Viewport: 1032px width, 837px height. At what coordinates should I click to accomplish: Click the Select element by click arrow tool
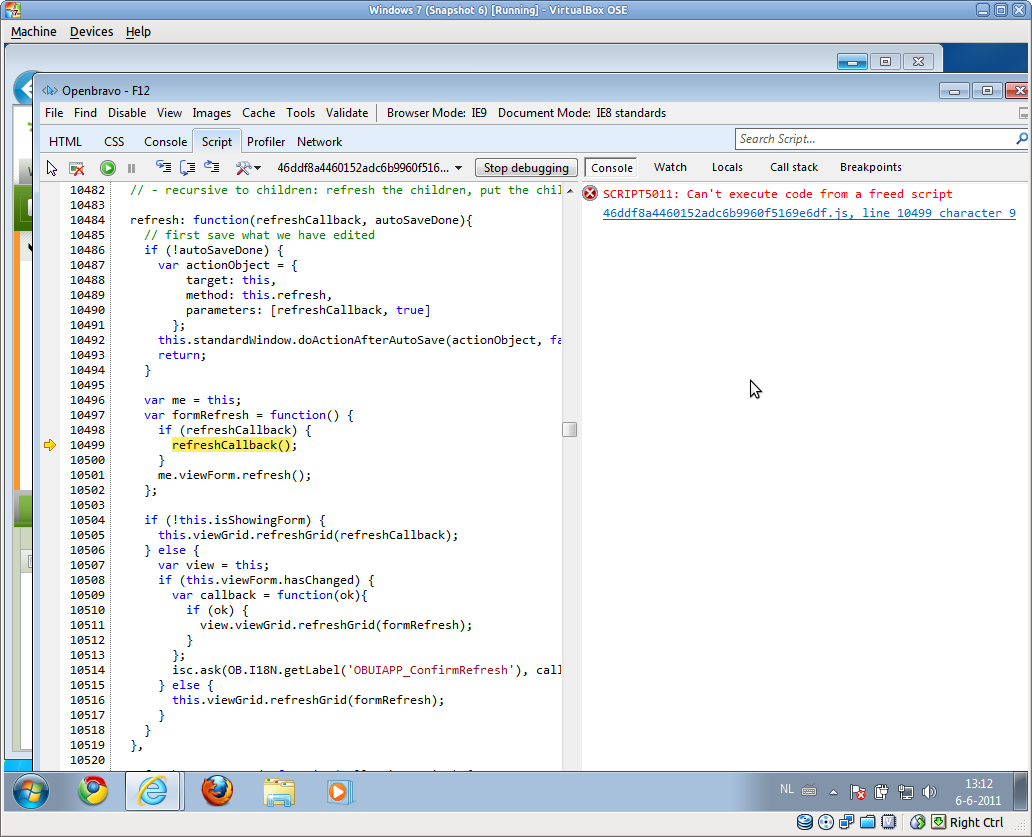[x=53, y=168]
